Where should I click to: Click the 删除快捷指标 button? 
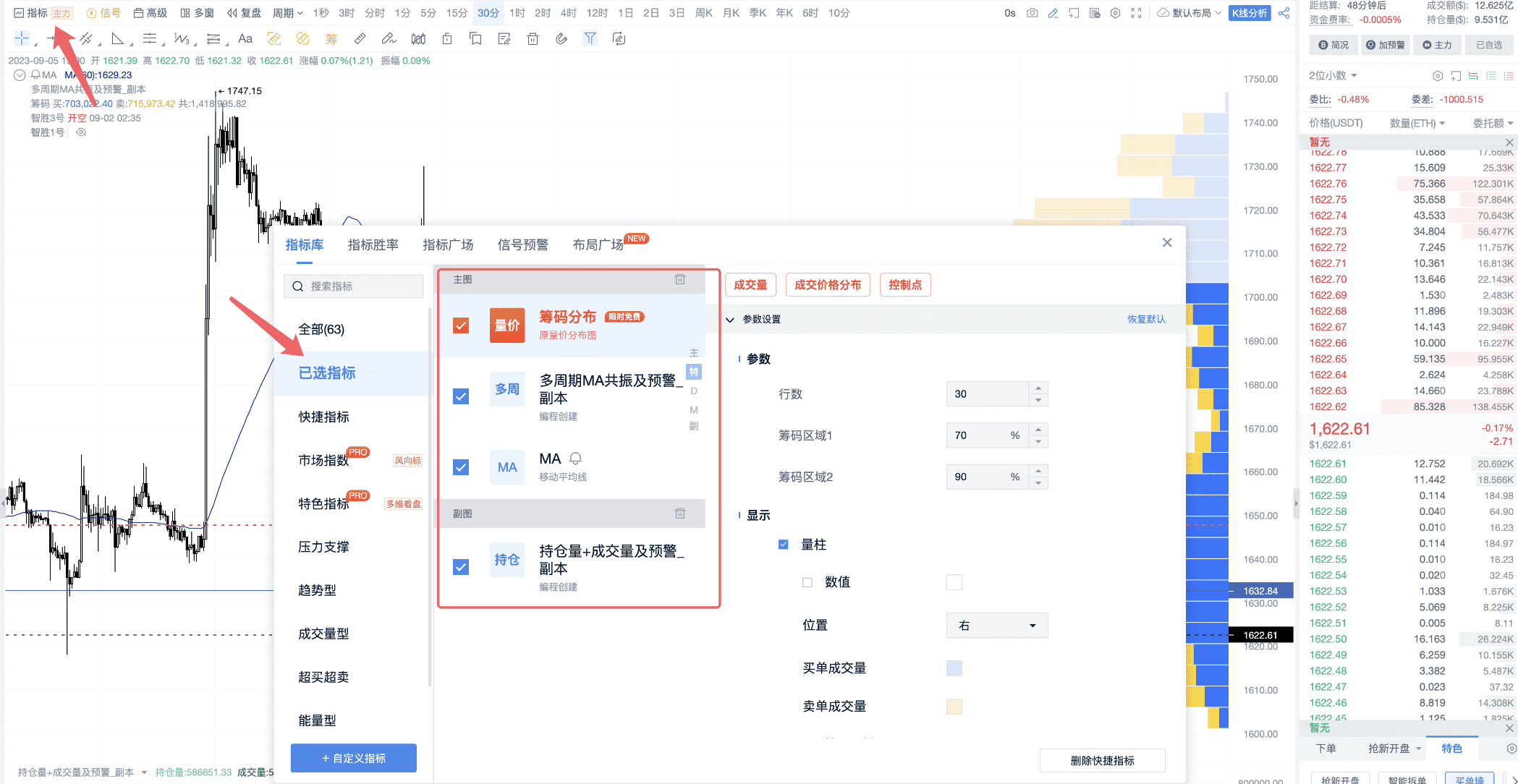tap(1102, 760)
